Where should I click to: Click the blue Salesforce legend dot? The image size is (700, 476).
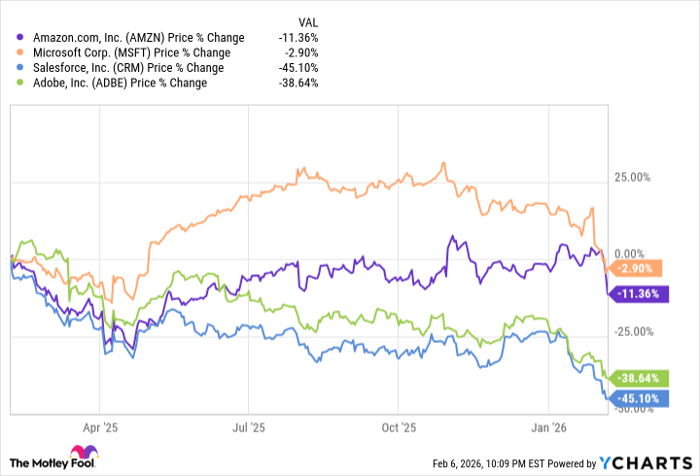coord(24,68)
